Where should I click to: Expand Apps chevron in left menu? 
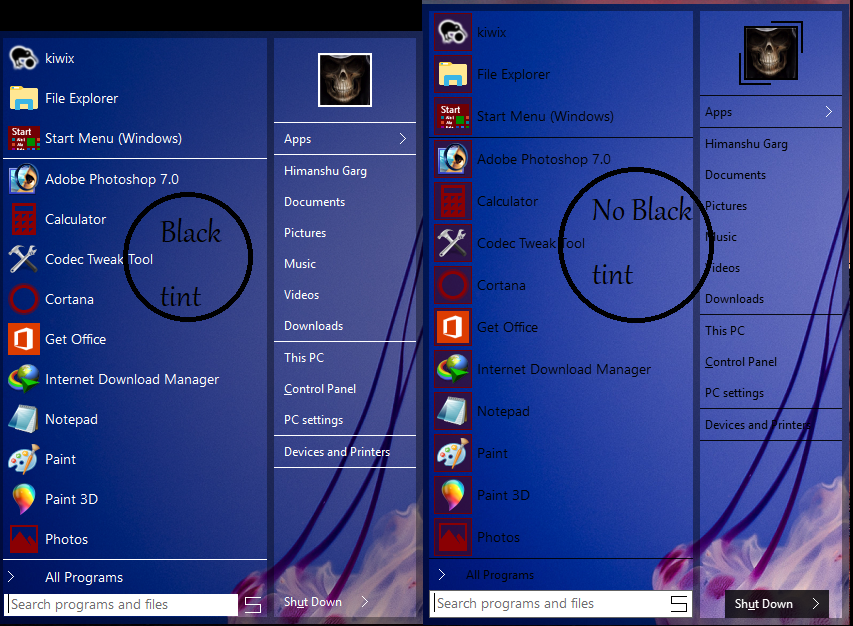click(403, 139)
